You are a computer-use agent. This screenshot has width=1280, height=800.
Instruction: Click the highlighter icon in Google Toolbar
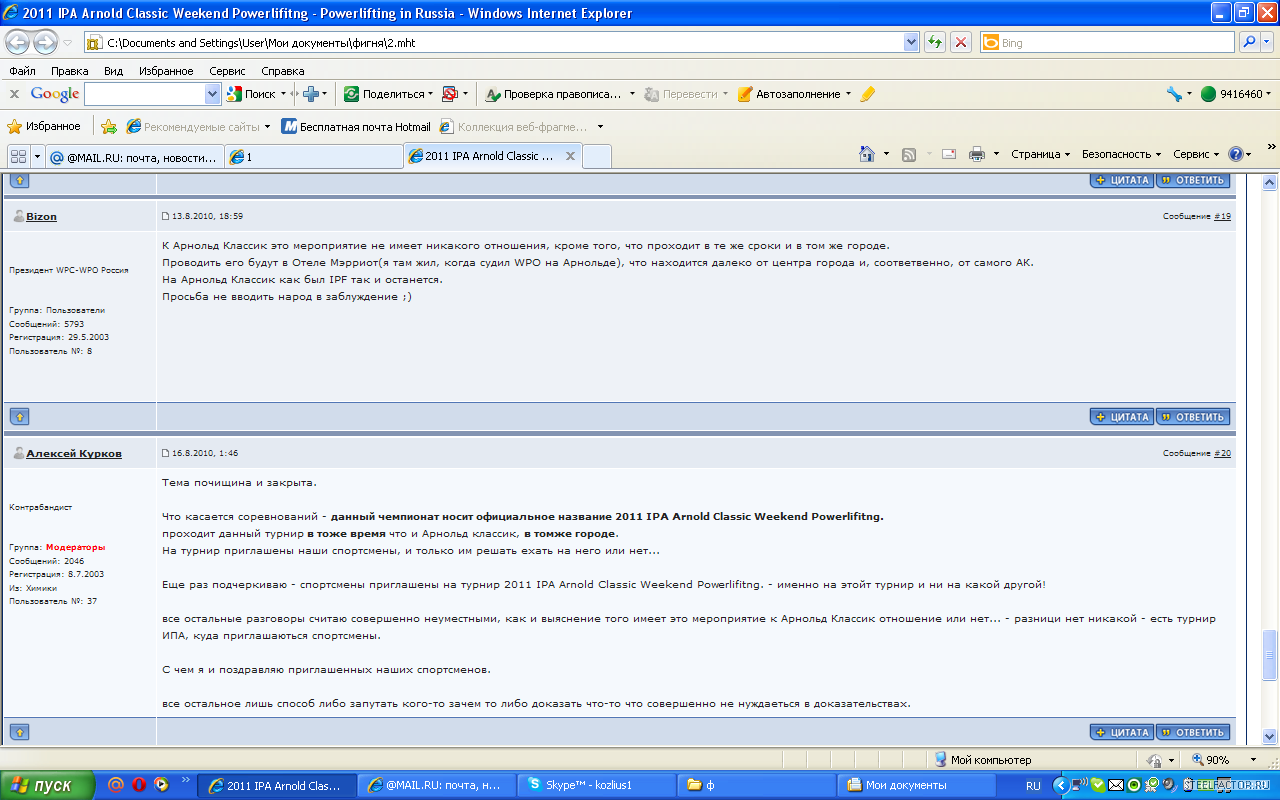[867, 94]
